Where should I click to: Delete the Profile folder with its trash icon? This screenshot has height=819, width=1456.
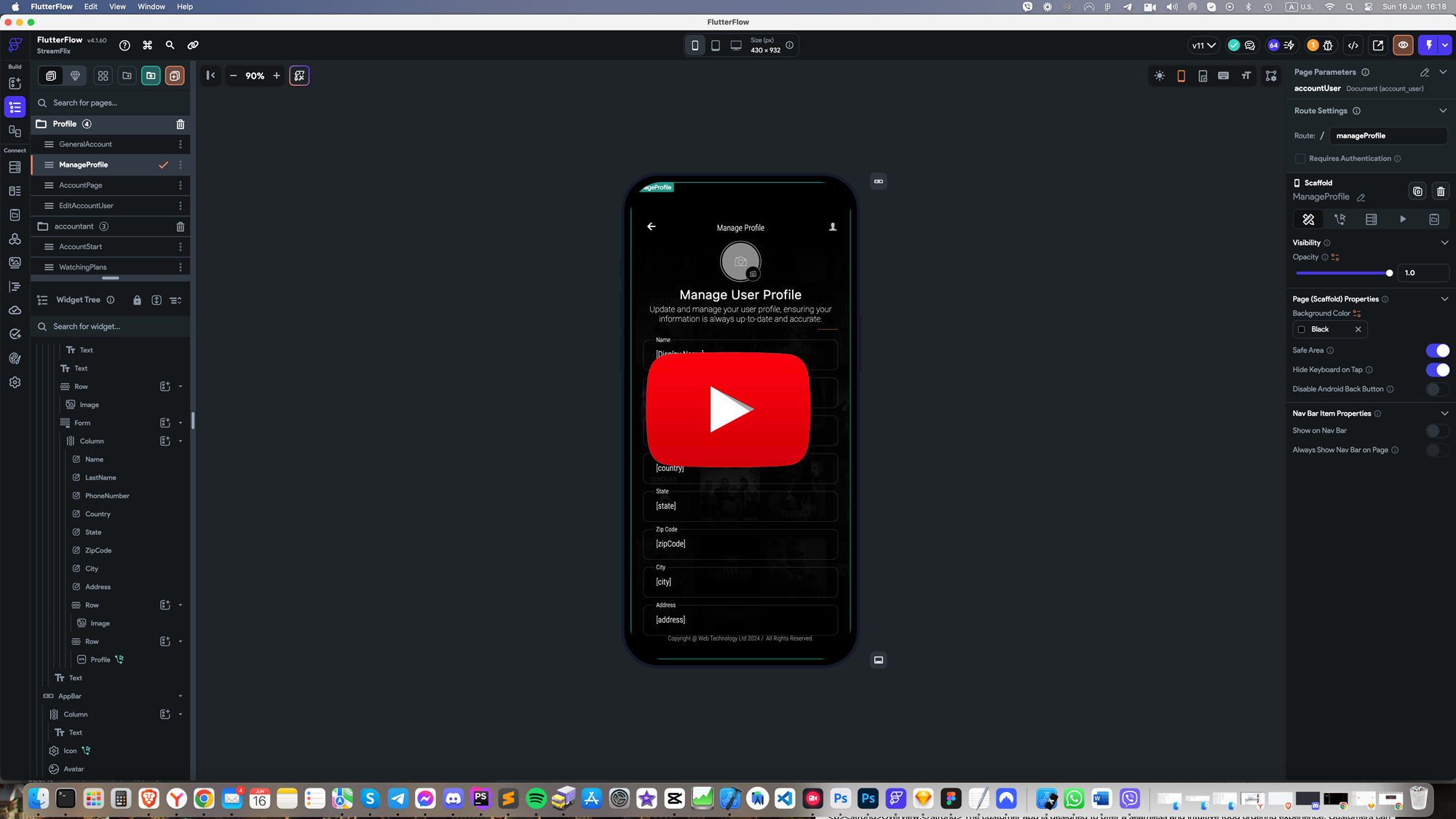tap(181, 124)
